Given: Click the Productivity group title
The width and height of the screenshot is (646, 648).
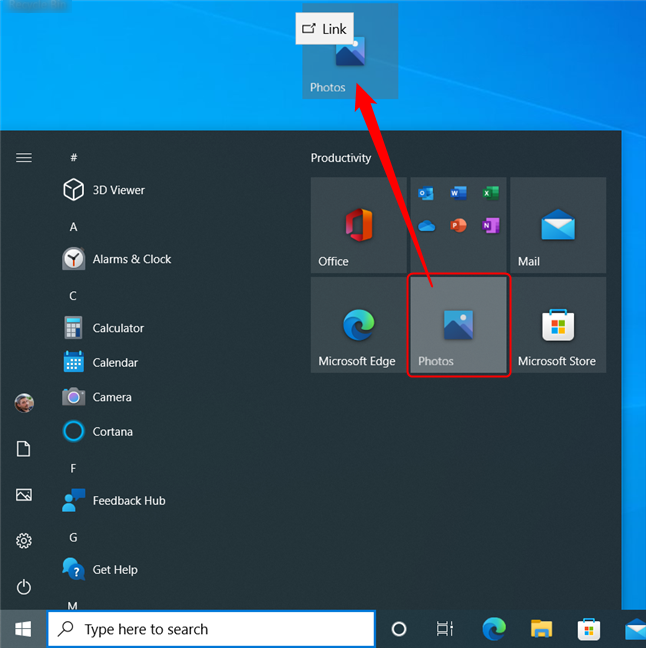Looking at the screenshot, I should pyautogui.click(x=341, y=158).
